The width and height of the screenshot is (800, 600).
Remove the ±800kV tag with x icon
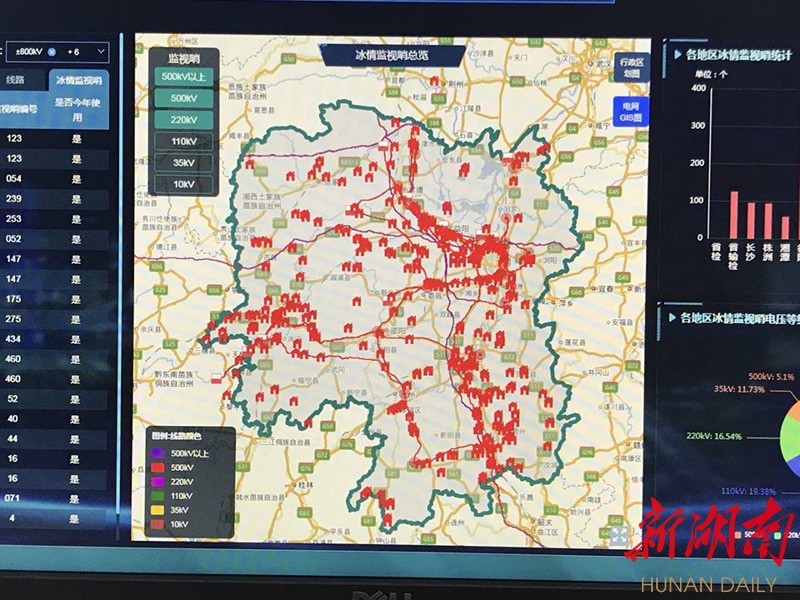[x=51, y=51]
